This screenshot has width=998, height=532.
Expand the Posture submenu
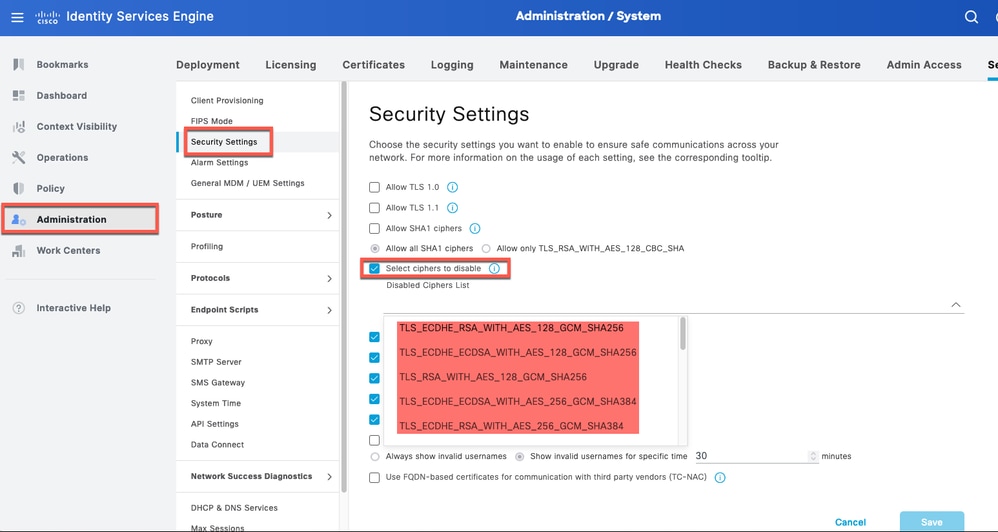pyautogui.click(x=329, y=215)
